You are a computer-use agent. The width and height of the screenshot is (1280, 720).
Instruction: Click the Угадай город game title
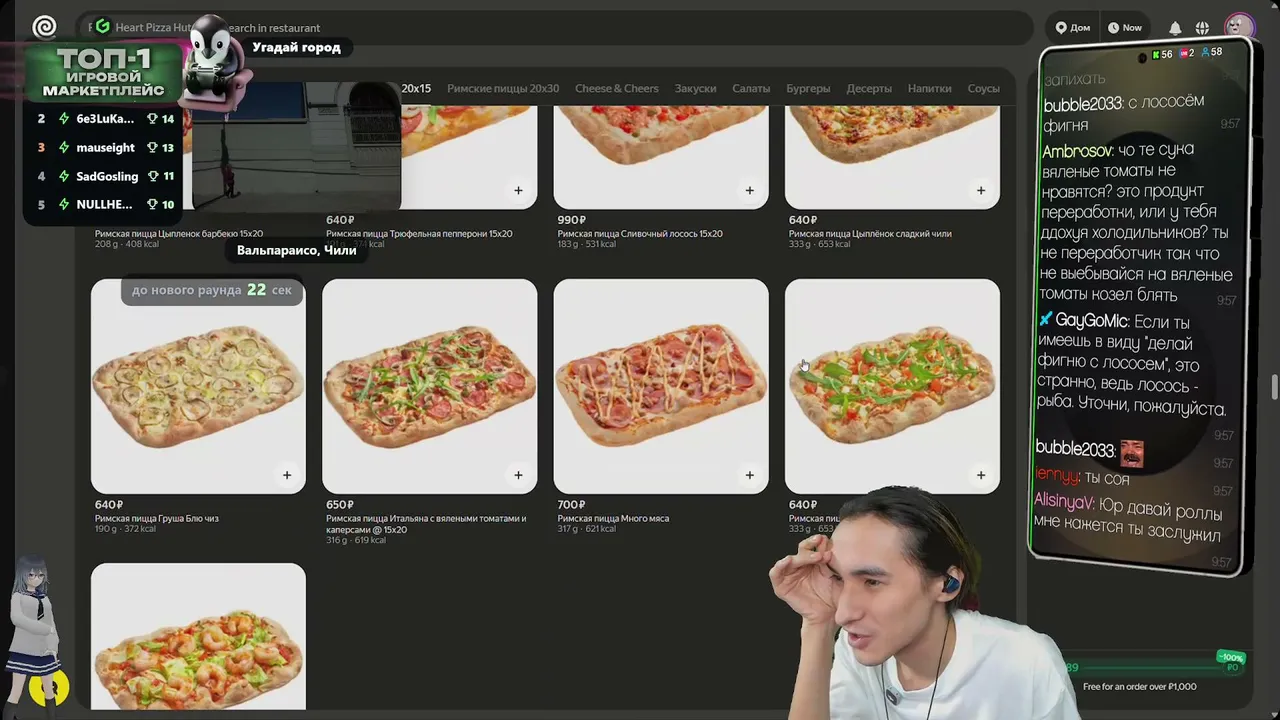click(296, 47)
